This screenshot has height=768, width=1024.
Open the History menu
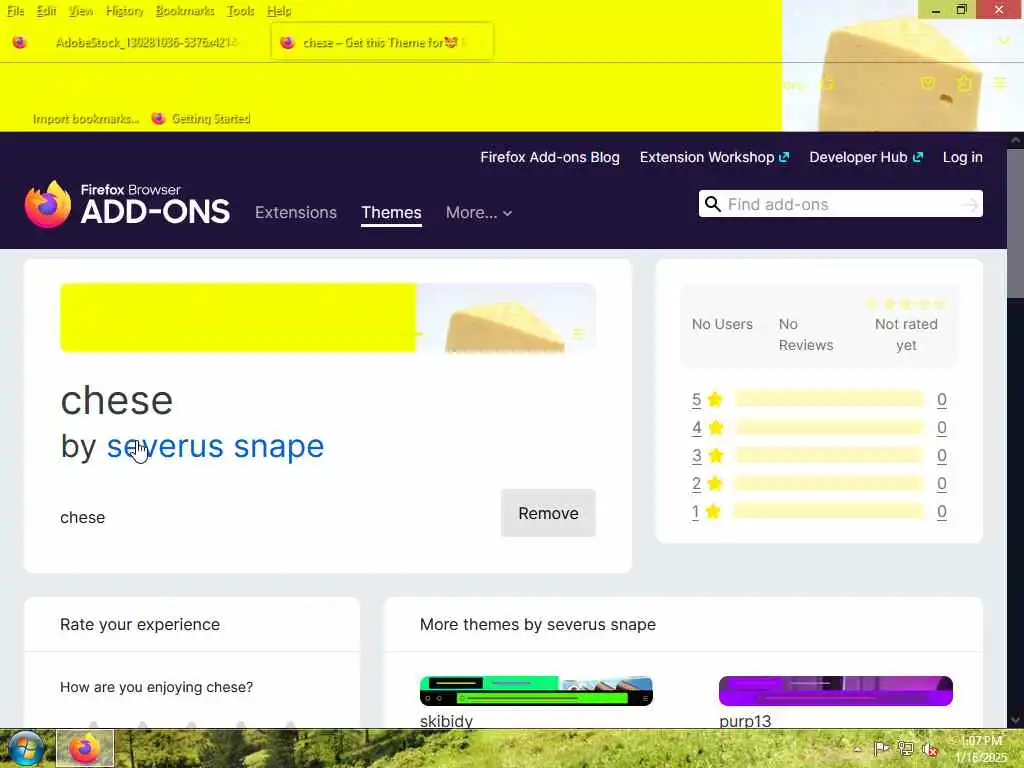[125, 10]
